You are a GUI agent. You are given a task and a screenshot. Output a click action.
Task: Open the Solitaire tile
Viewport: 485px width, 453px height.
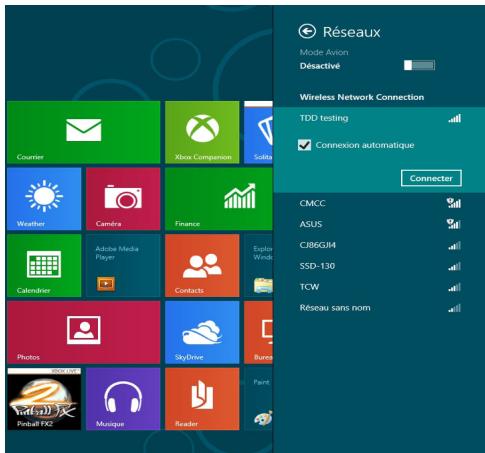coord(258,132)
